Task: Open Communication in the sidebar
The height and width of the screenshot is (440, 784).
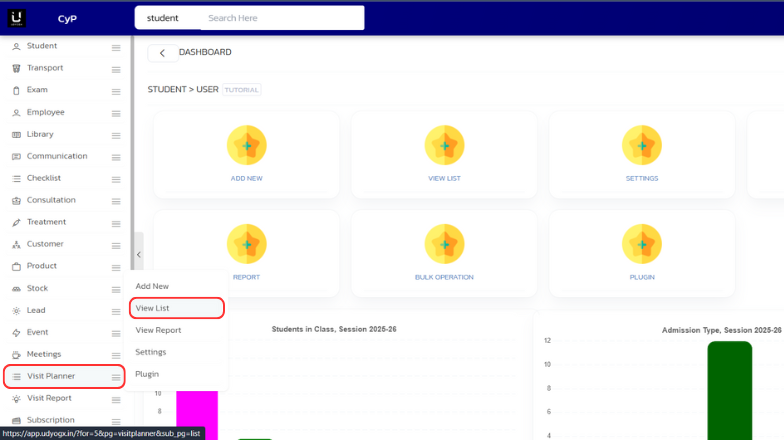Action: 56,156
